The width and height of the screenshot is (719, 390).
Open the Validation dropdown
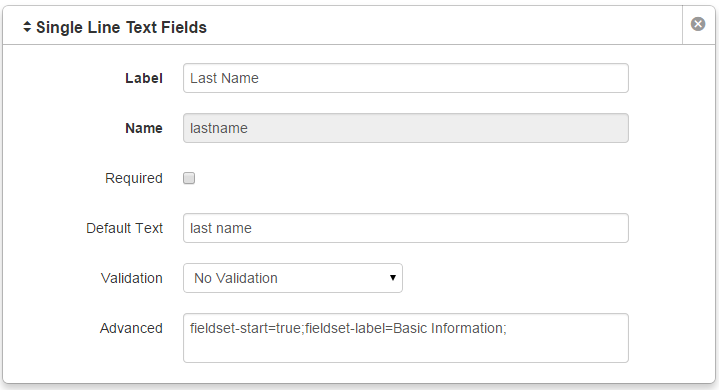coord(293,278)
